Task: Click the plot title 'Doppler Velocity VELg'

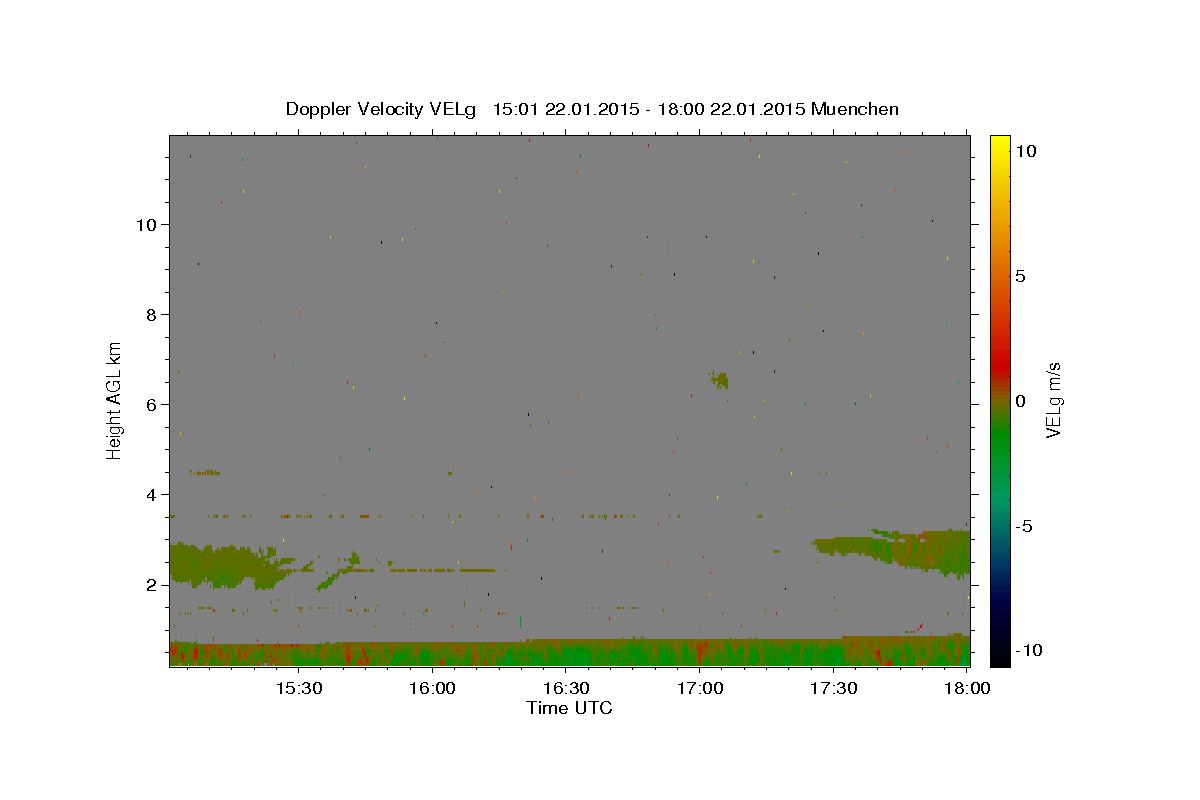Action: pyautogui.click(x=381, y=109)
